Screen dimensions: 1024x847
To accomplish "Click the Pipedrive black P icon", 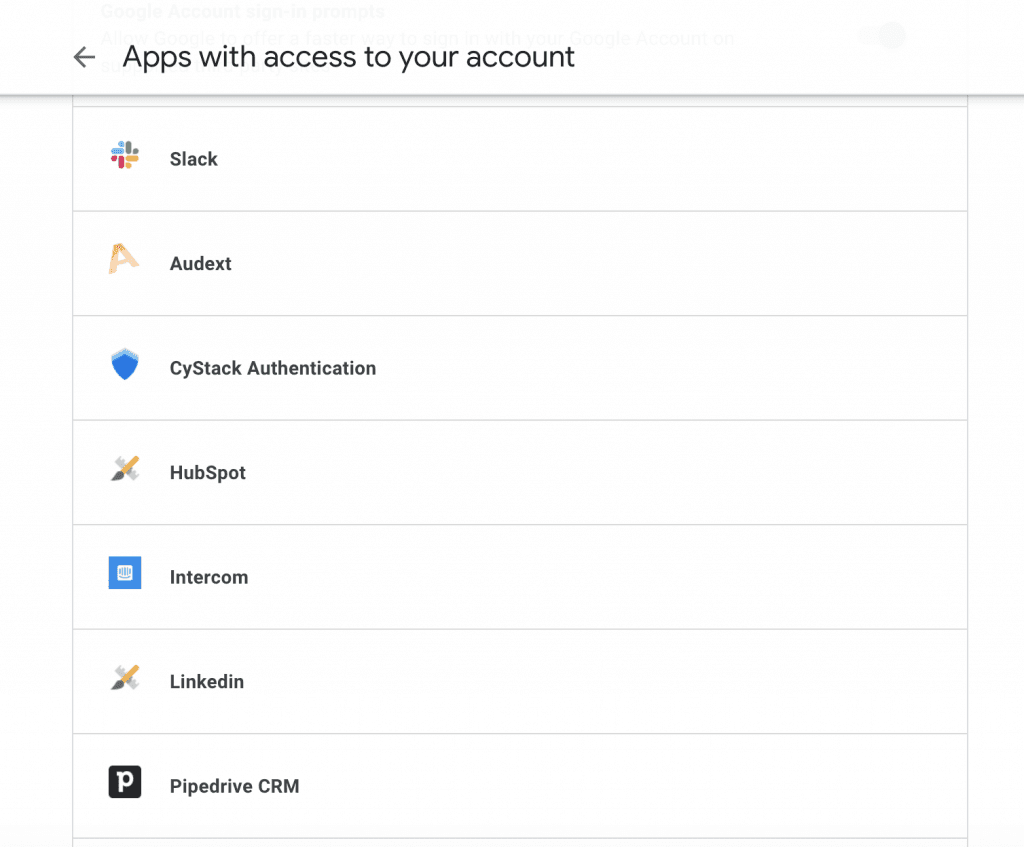I will [x=125, y=782].
